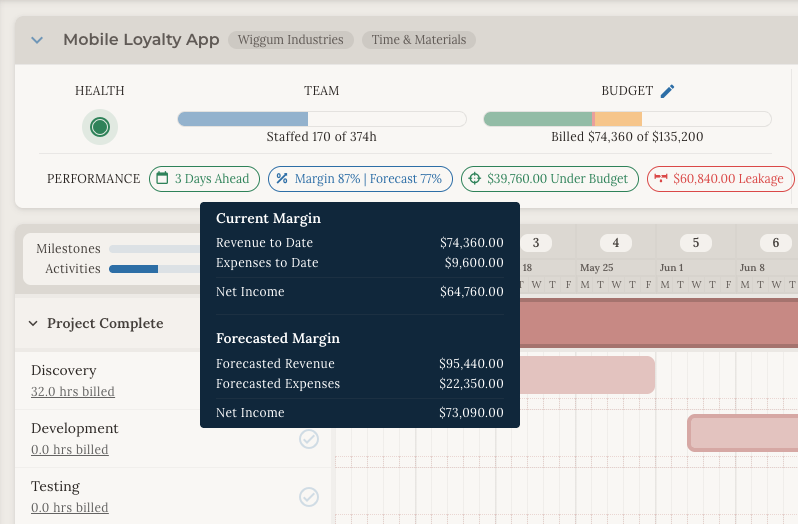Click the Billed $74,360 of $135,200 text
The height and width of the screenshot is (524, 798).
627,137
